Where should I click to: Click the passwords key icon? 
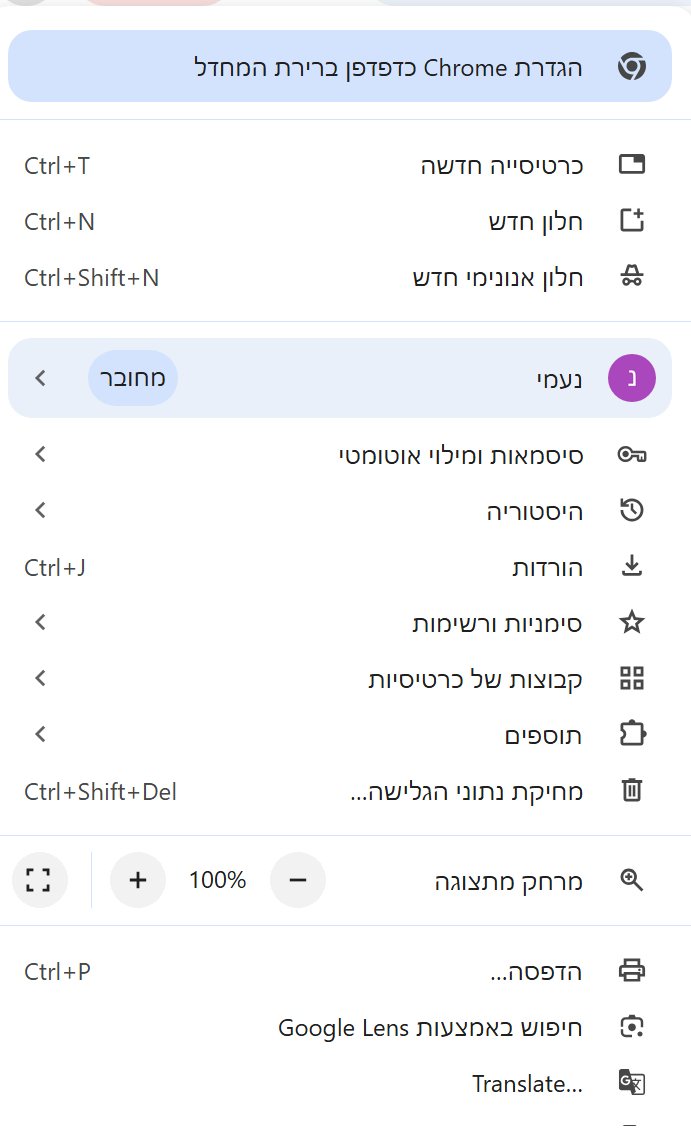tap(632, 455)
